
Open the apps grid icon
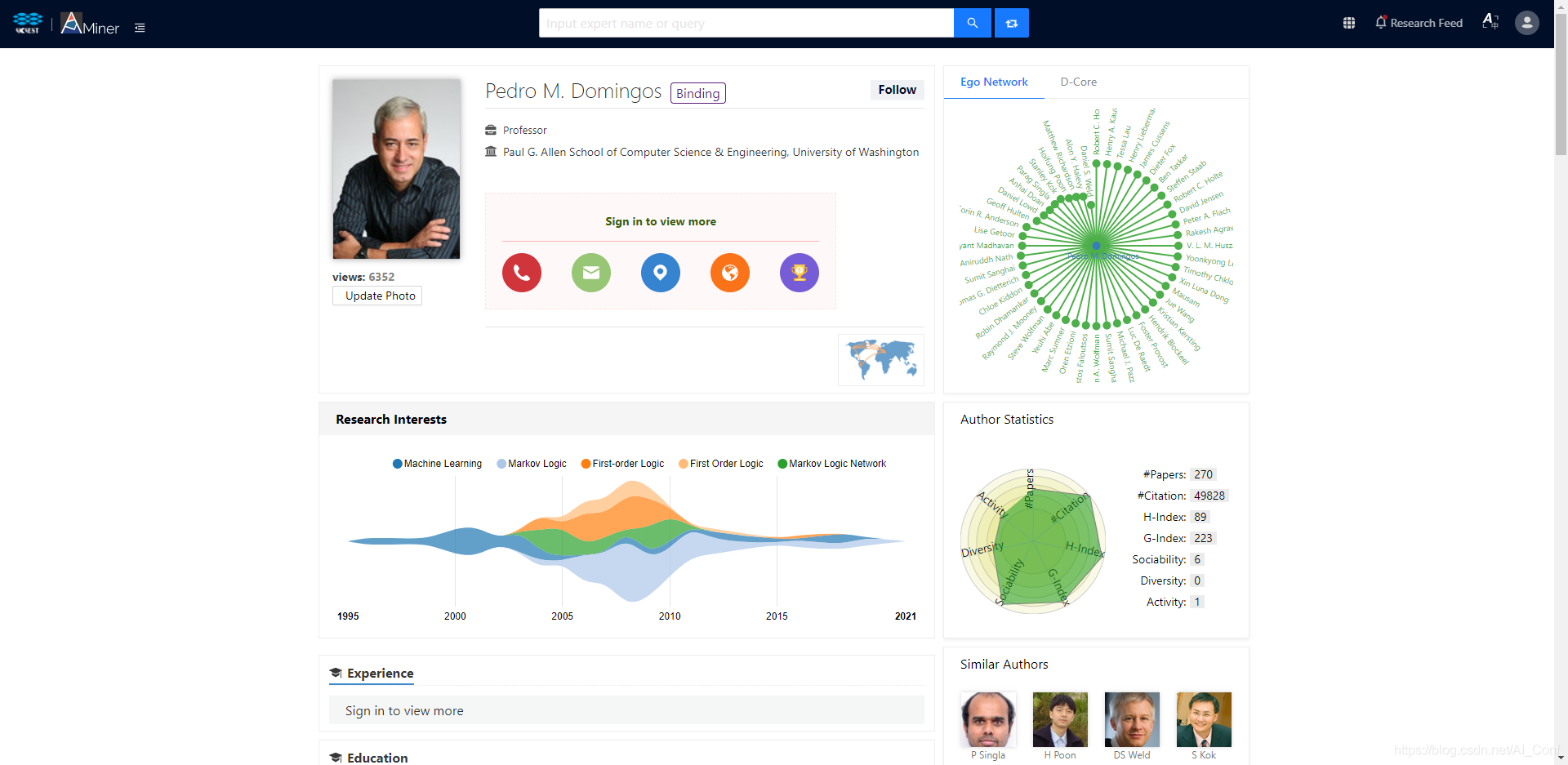[1348, 23]
